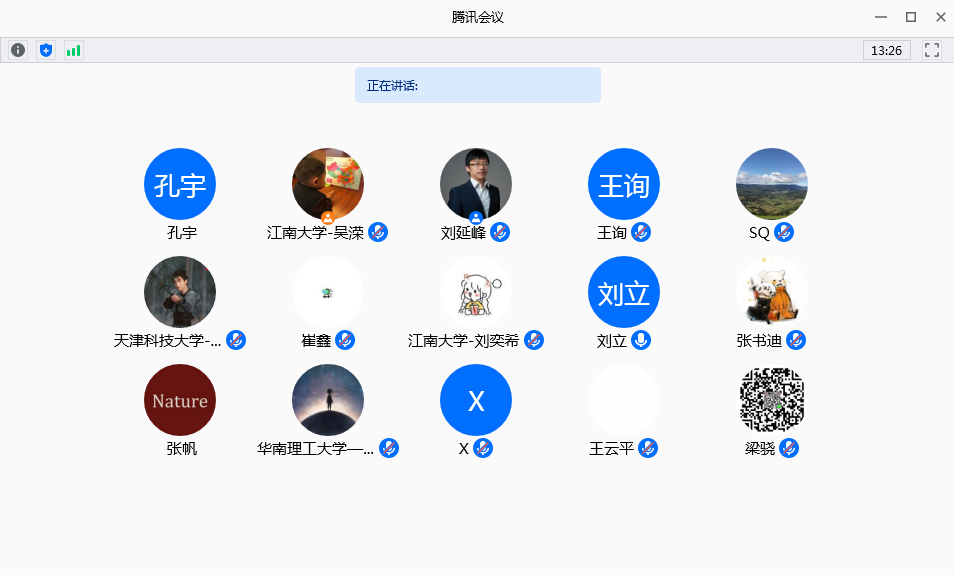The width and height of the screenshot is (954, 575).
Task: Select the 孔宇 participant avatar
Action: [180, 184]
